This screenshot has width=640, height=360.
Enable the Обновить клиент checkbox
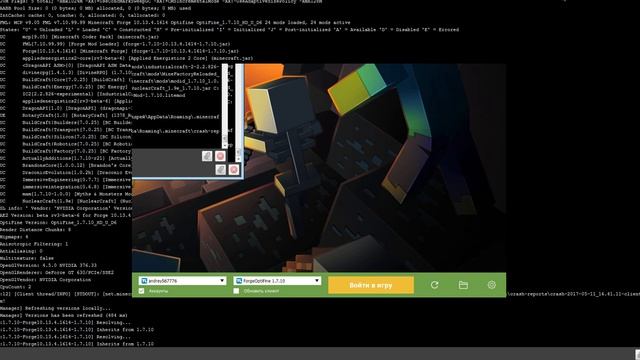[x=236, y=291]
